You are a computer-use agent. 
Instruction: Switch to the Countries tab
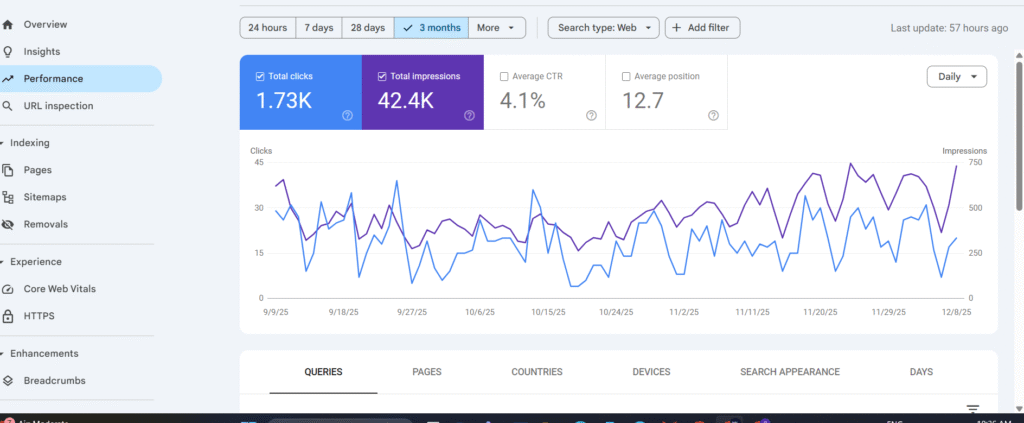tap(536, 372)
